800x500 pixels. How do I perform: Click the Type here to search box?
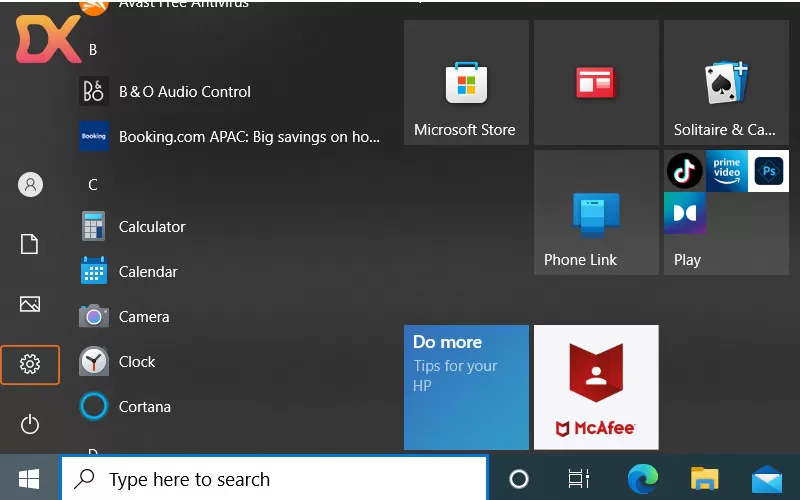tap(275, 479)
